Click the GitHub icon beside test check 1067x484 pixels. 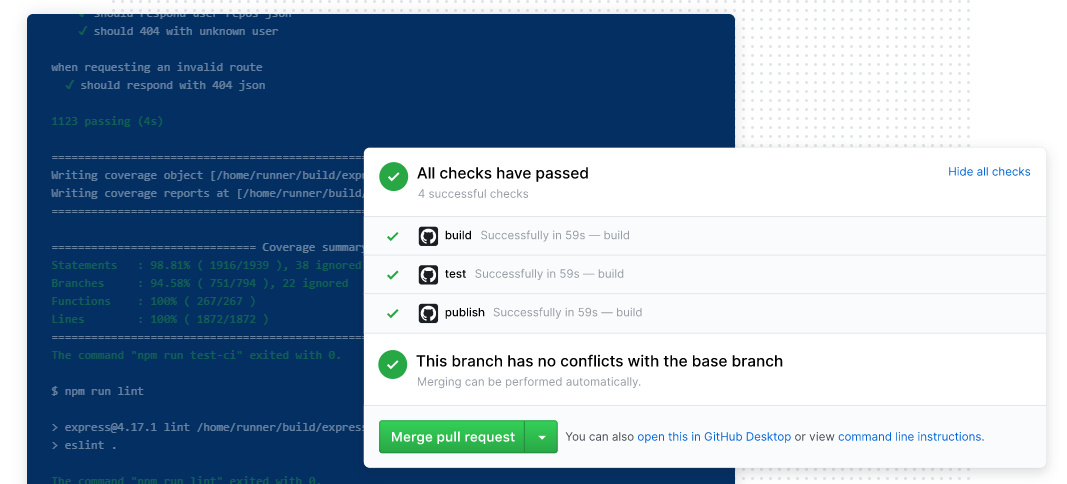[x=428, y=274]
